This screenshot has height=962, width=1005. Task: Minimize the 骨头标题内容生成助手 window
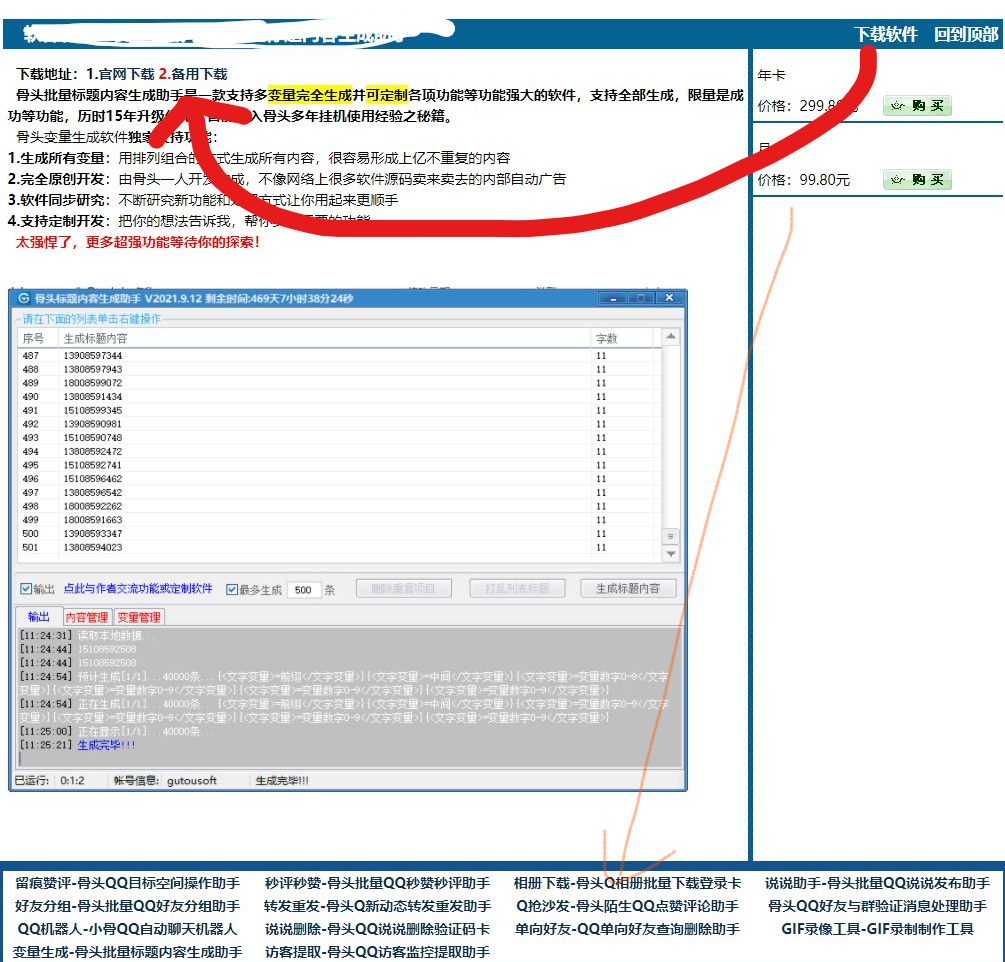613,298
